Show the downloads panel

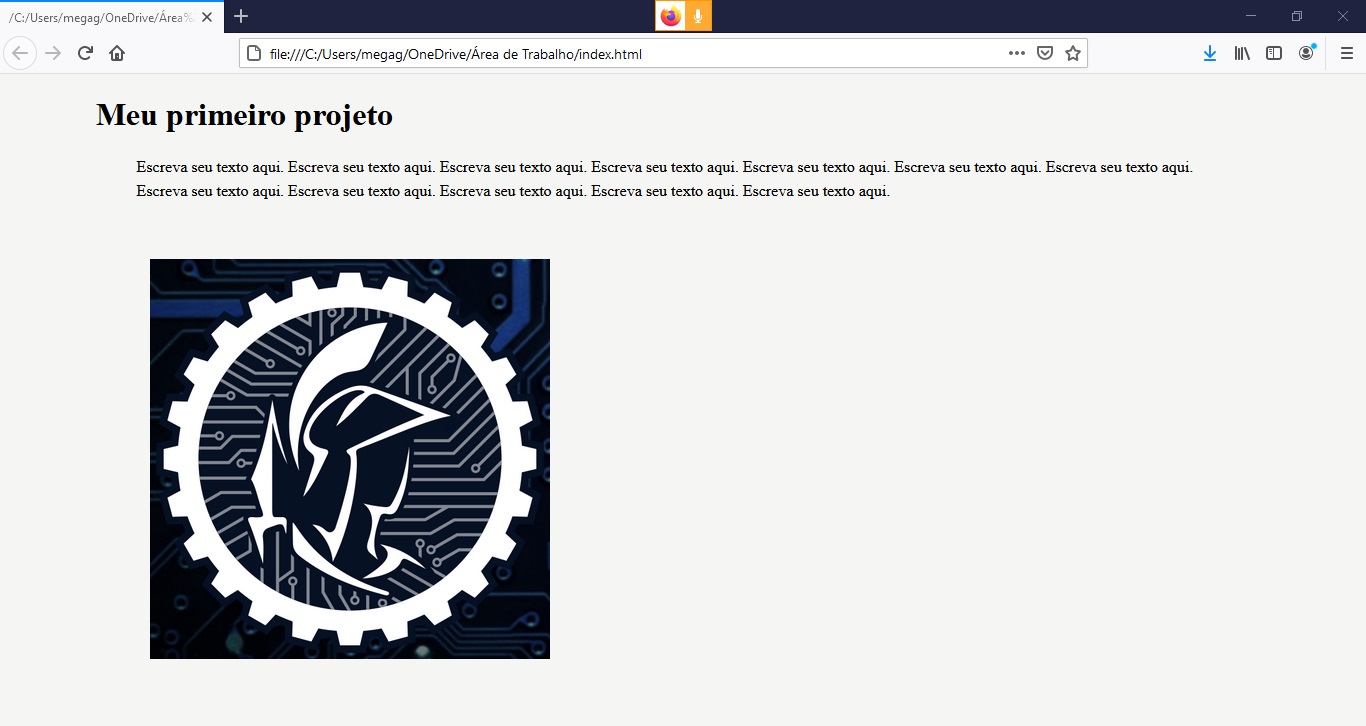pos(1210,53)
